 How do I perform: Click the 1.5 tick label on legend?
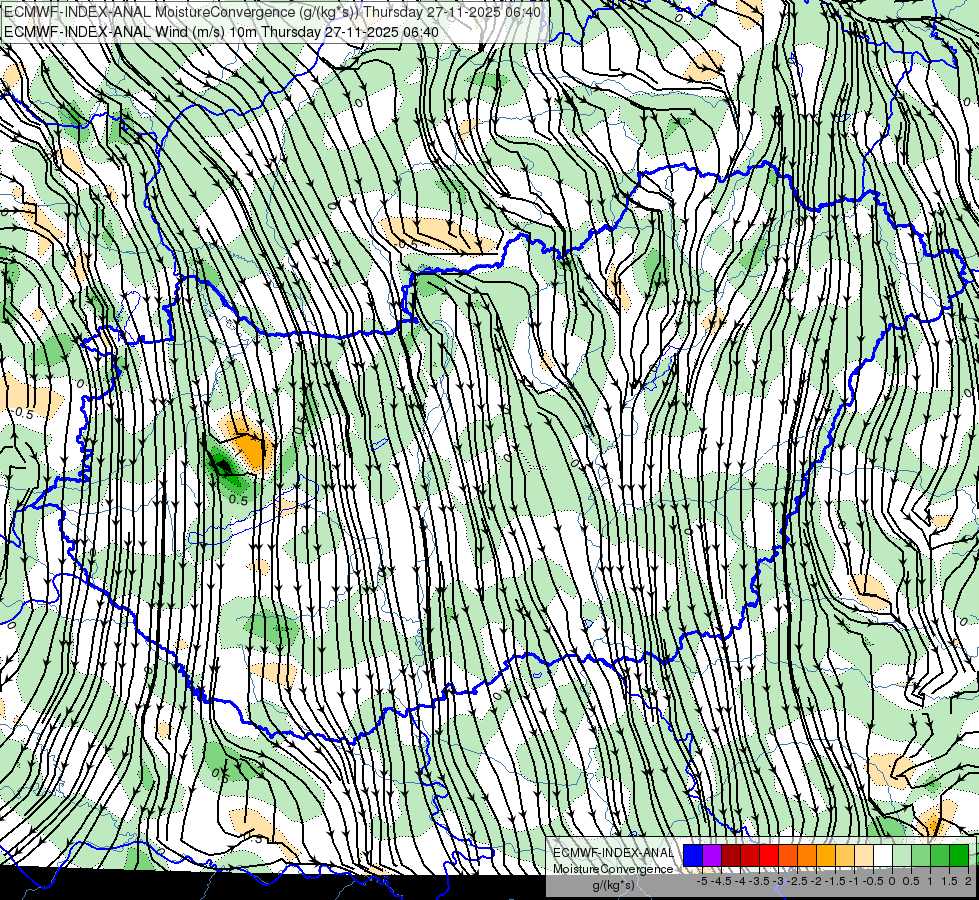(x=950, y=881)
